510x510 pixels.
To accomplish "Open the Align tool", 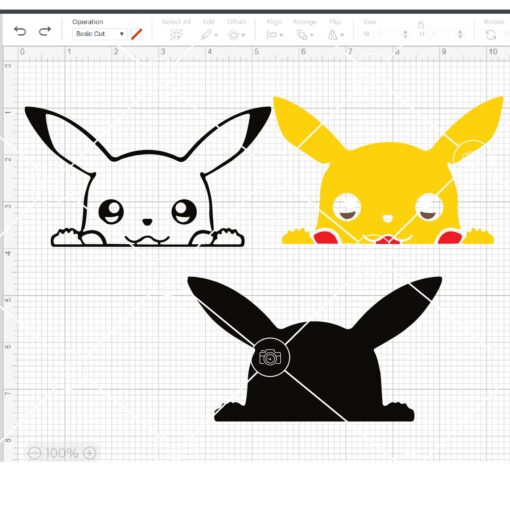I will (x=272, y=35).
